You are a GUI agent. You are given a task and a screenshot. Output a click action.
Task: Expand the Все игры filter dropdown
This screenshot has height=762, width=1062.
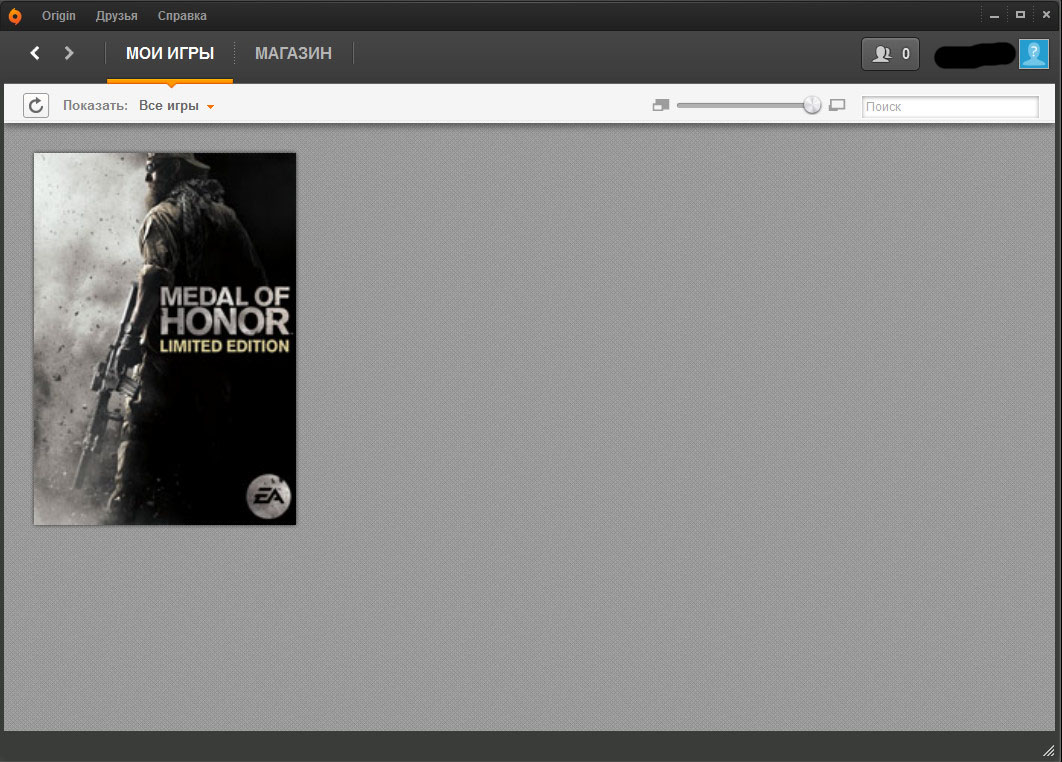click(177, 106)
